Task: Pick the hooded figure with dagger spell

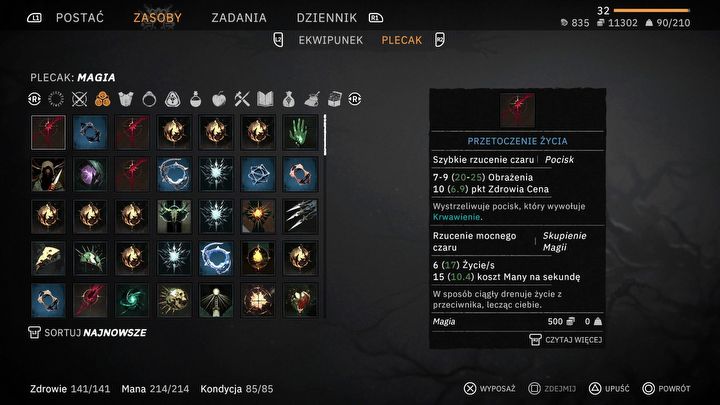Action: tap(48, 174)
